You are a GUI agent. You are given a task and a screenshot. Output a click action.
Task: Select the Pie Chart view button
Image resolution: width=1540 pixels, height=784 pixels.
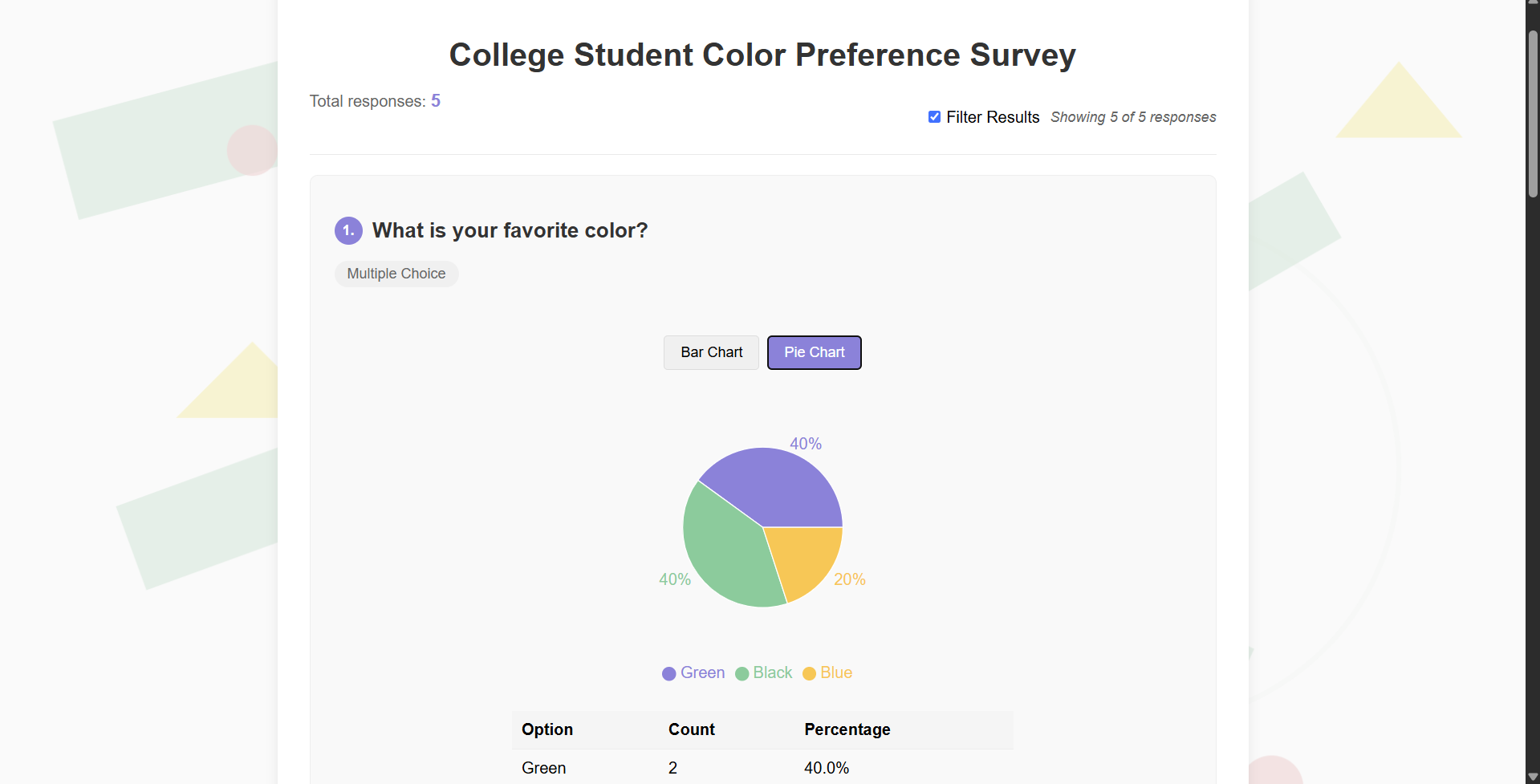[x=814, y=352]
